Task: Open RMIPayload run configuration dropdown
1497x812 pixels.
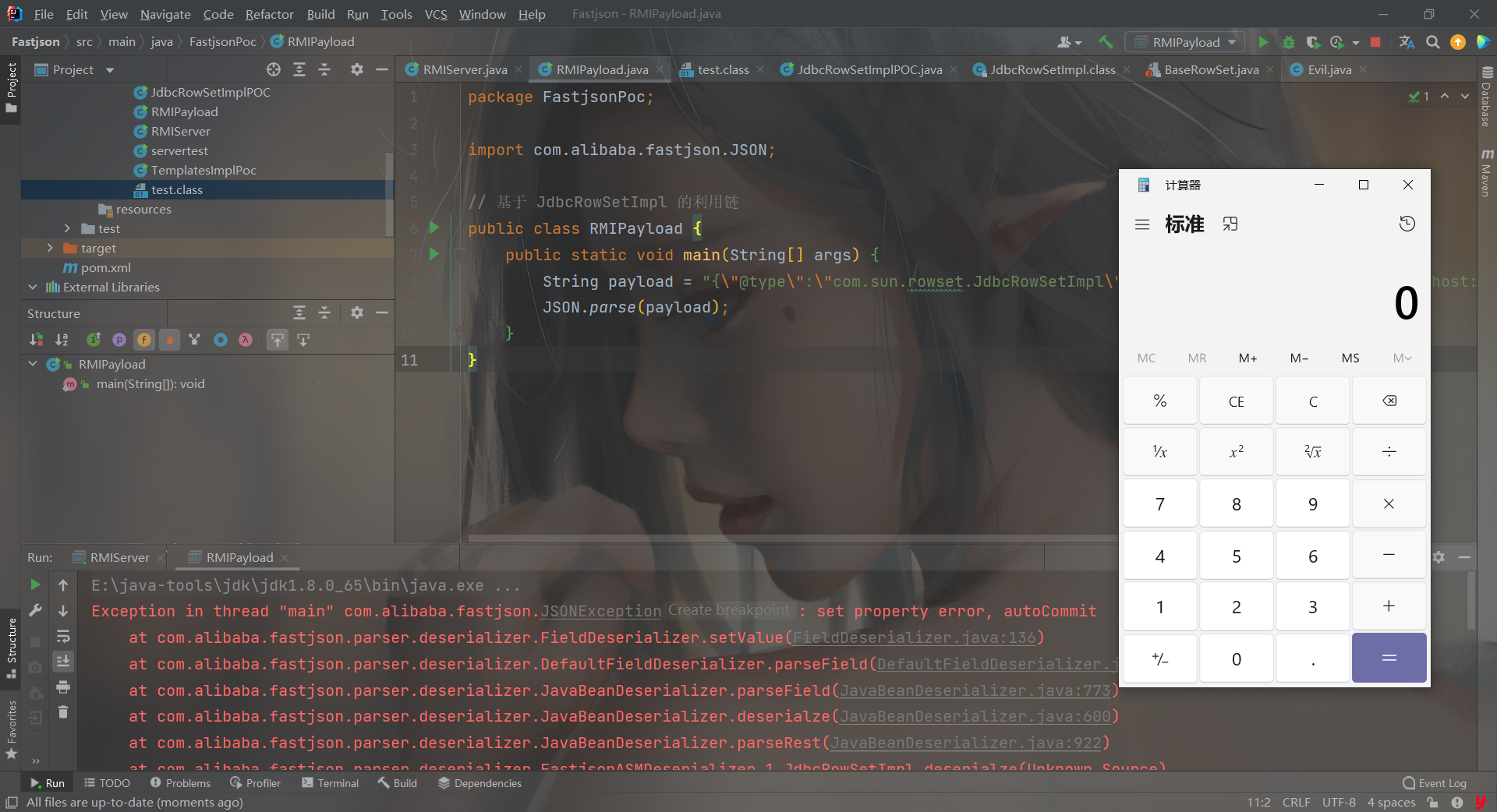Action: click(x=1185, y=42)
